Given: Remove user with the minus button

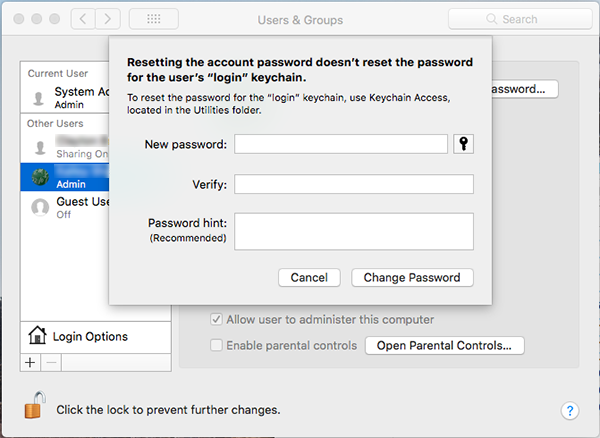Looking at the screenshot, I should [51, 362].
